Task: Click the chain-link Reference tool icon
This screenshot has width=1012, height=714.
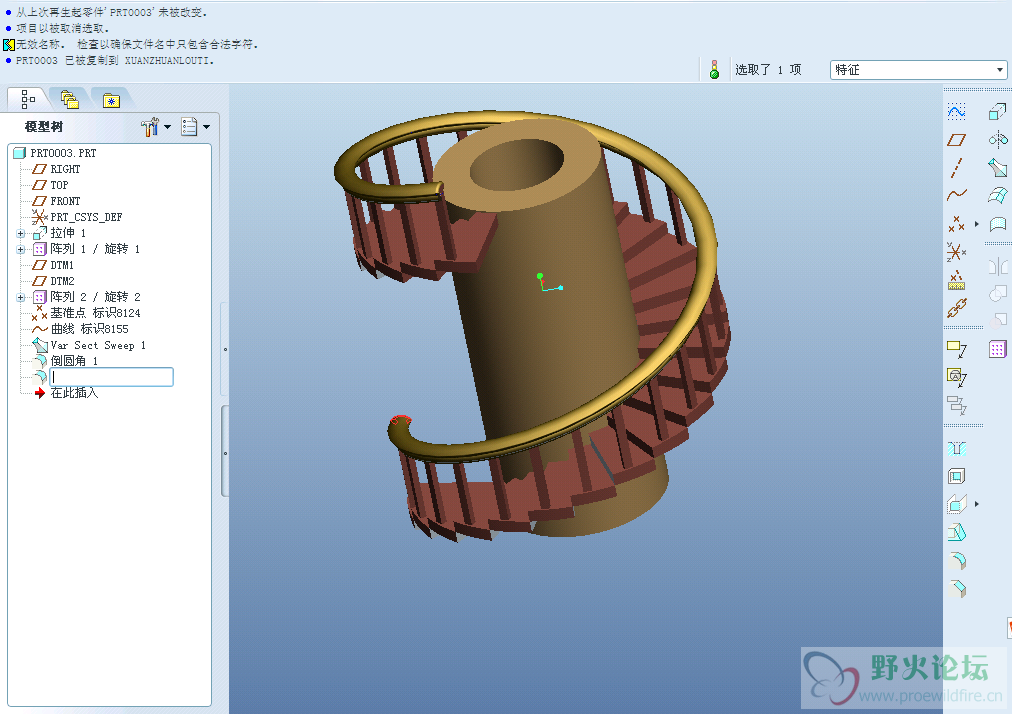Action: click(956, 308)
